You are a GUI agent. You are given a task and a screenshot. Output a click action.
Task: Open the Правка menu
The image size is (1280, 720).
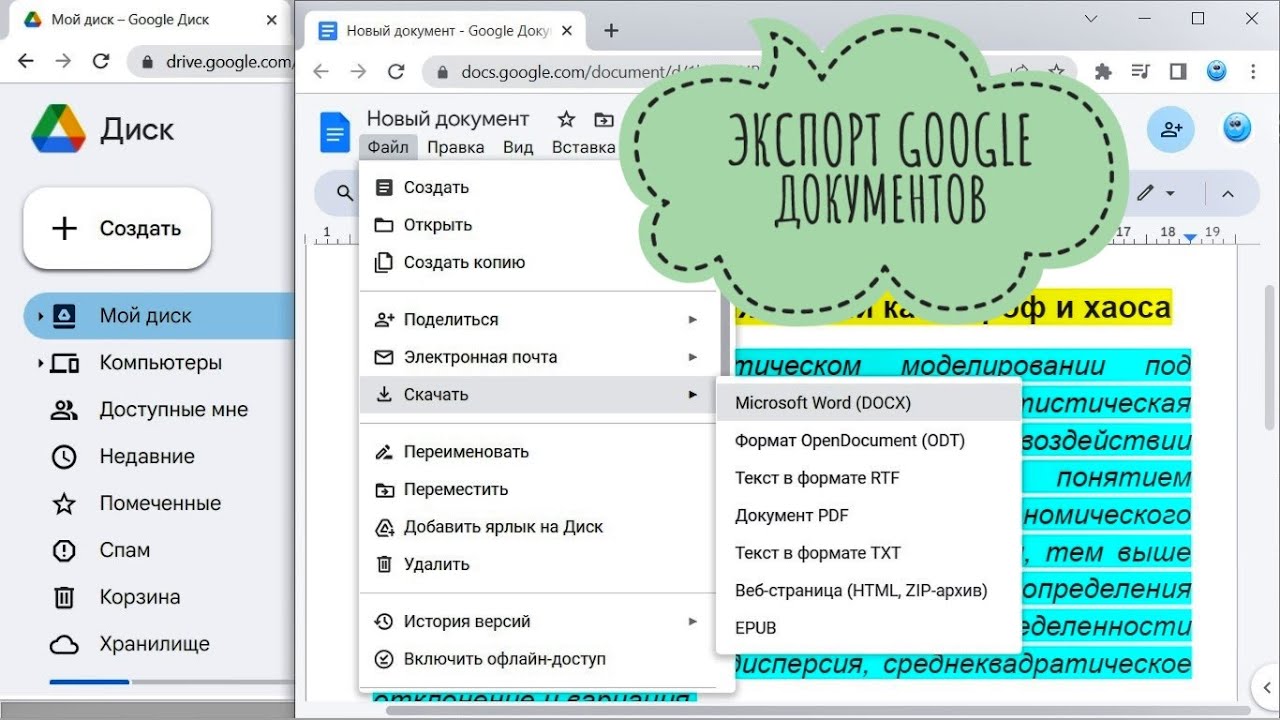tap(455, 147)
